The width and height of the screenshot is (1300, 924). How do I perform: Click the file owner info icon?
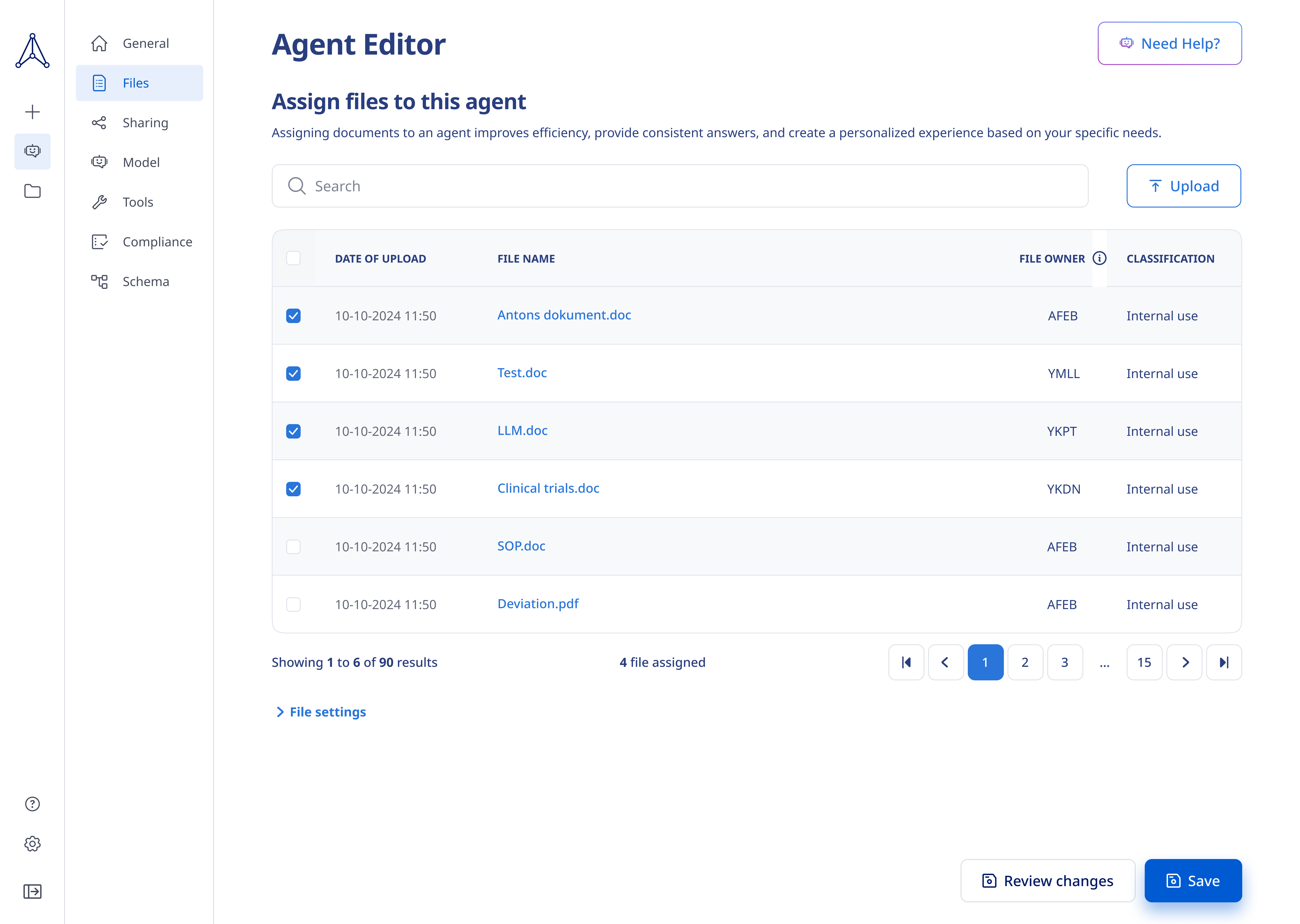(1100, 258)
